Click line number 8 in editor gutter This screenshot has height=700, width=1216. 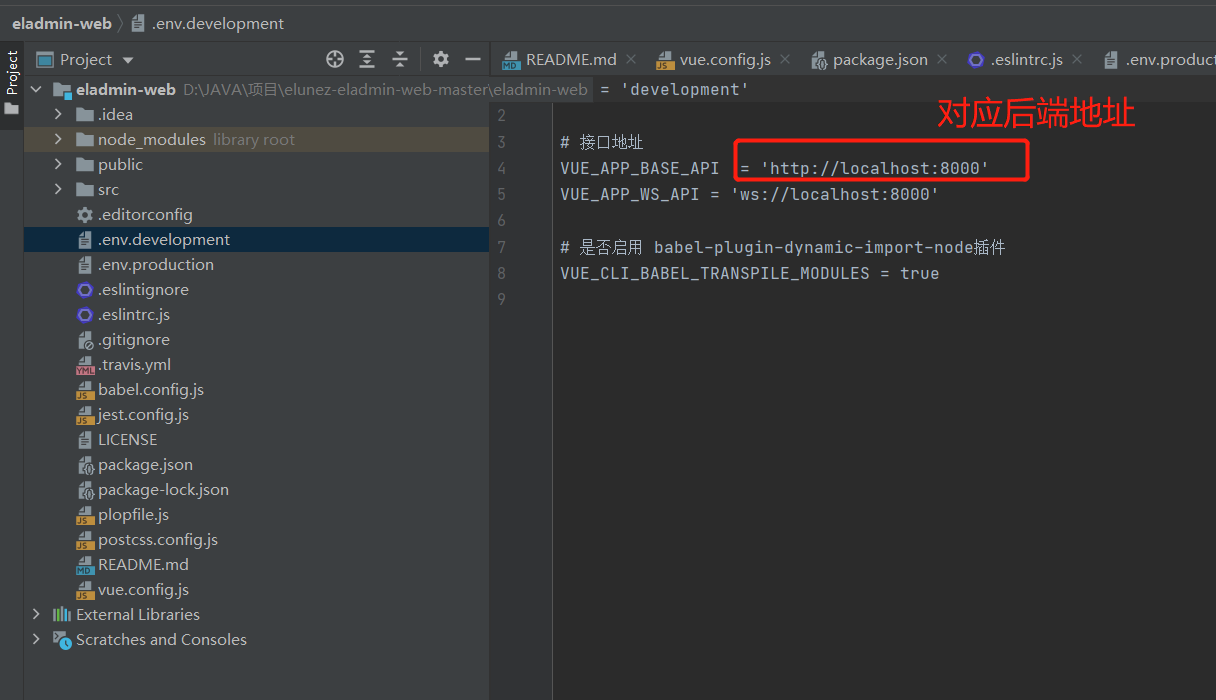coord(502,273)
